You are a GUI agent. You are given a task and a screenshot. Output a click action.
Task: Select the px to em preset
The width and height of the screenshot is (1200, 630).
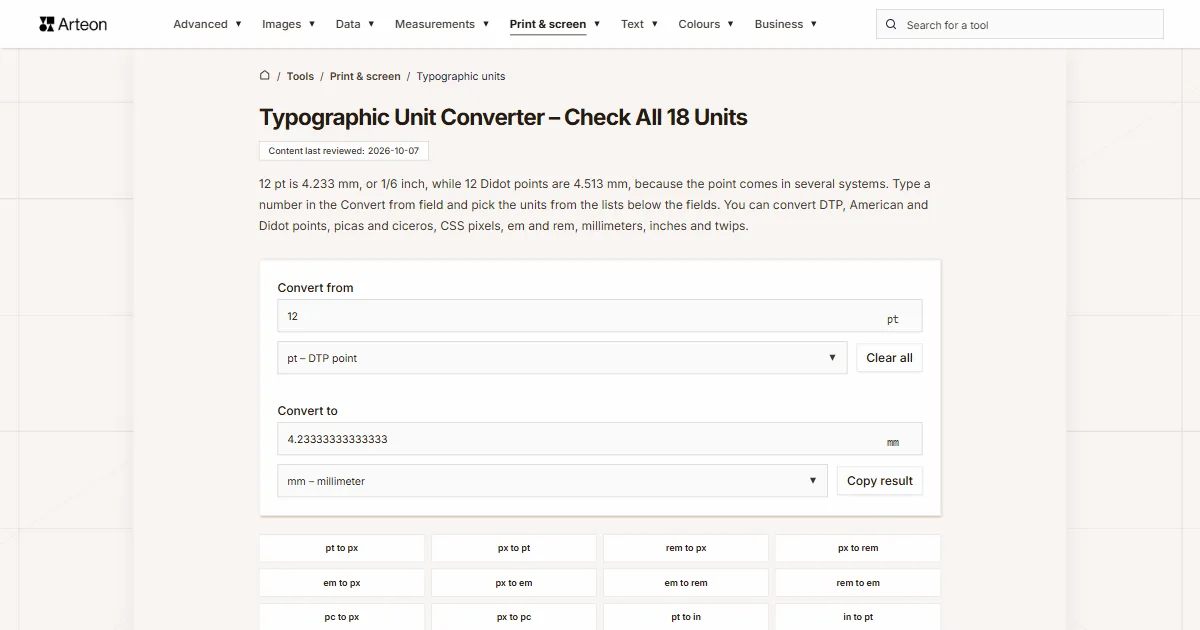(x=514, y=583)
